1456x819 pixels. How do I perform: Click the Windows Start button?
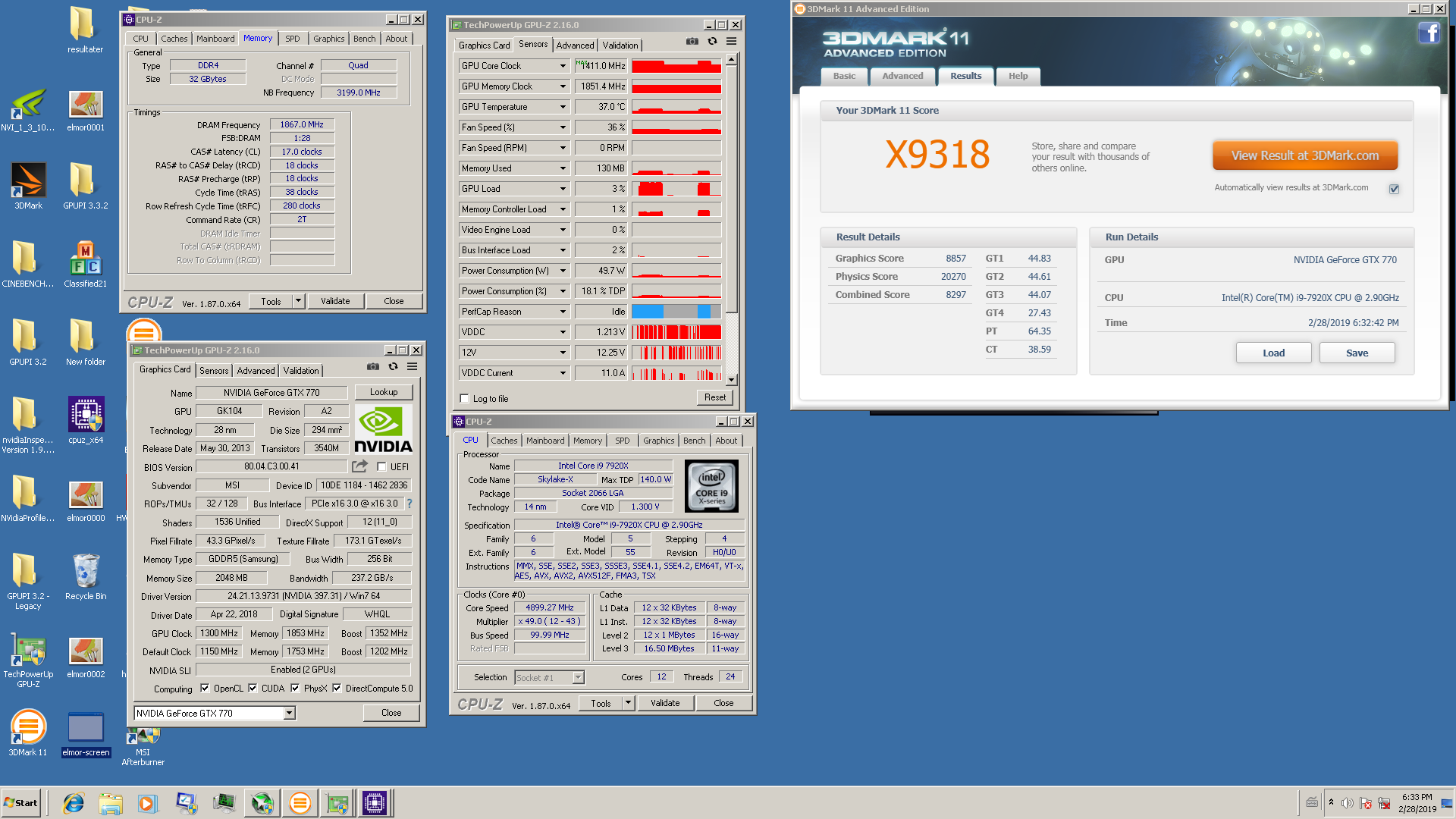[21, 803]
